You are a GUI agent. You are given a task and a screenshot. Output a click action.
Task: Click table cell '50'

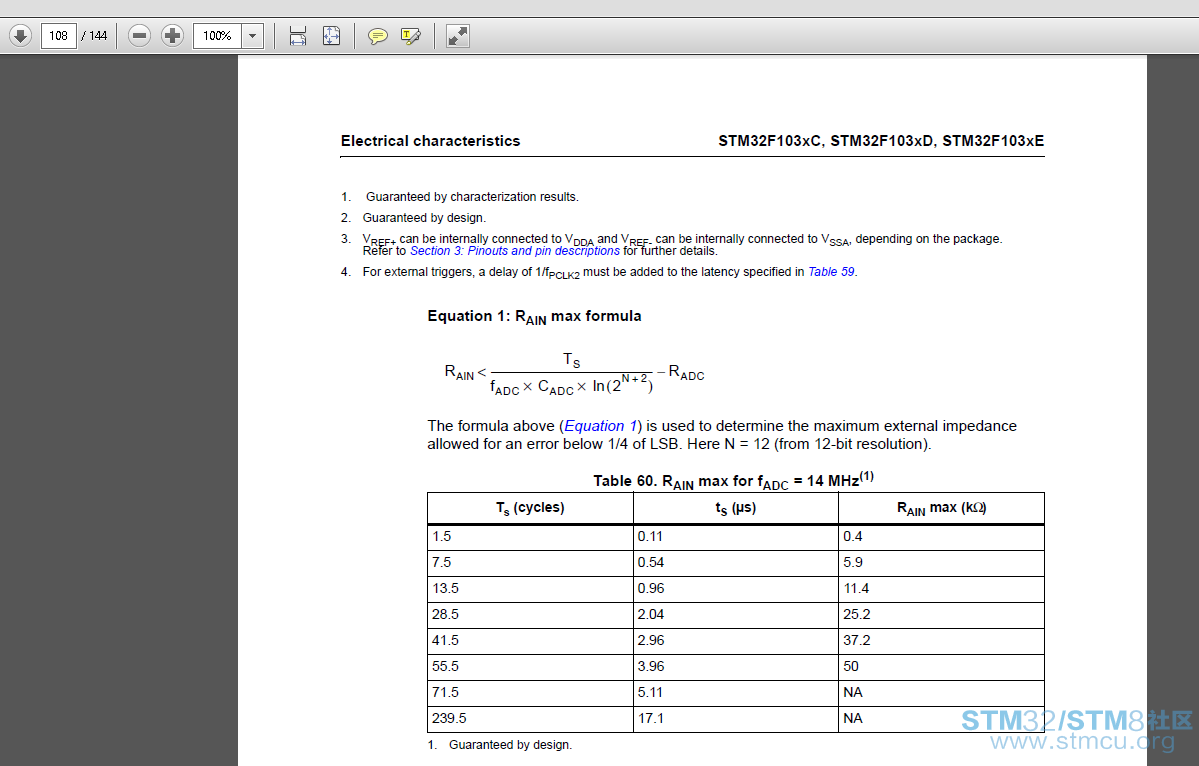click(941, 667)
